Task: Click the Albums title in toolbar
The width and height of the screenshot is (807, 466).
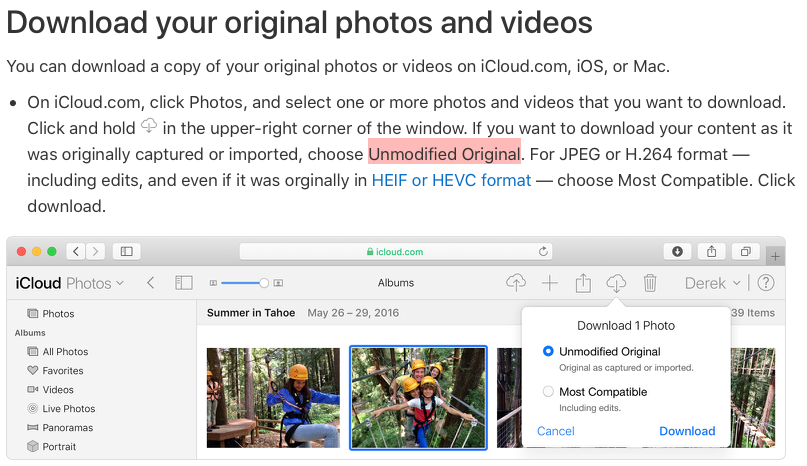Action: (396, 283)
